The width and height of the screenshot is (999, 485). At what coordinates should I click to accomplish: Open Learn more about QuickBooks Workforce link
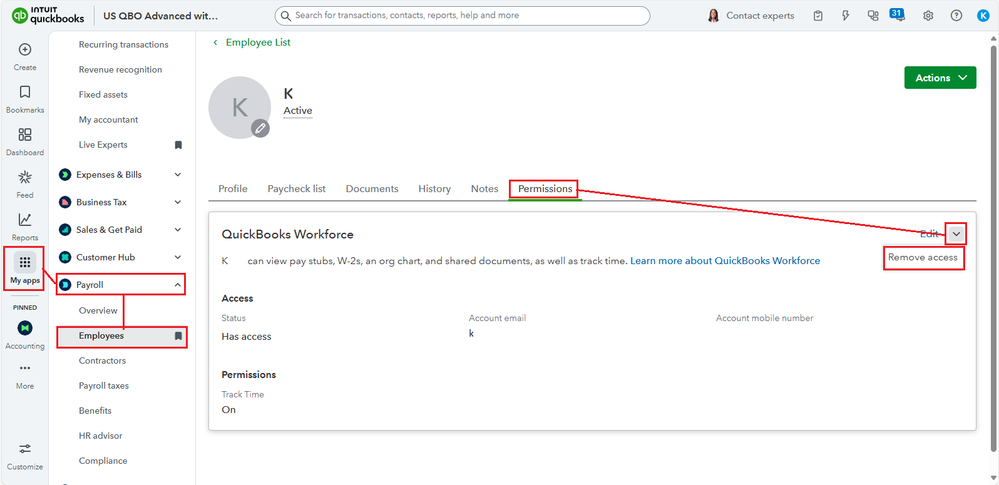point(725,261)
